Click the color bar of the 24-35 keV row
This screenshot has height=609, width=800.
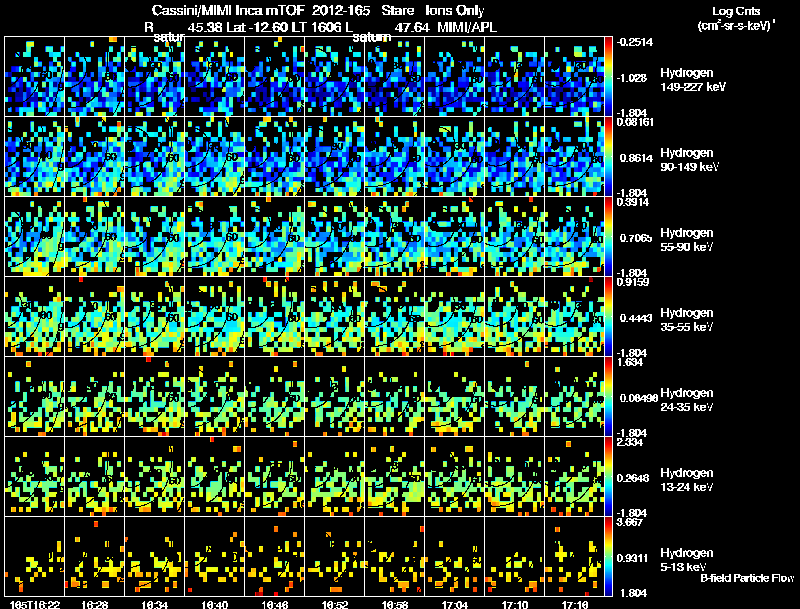pyautogui.click(x=608, y=397)
